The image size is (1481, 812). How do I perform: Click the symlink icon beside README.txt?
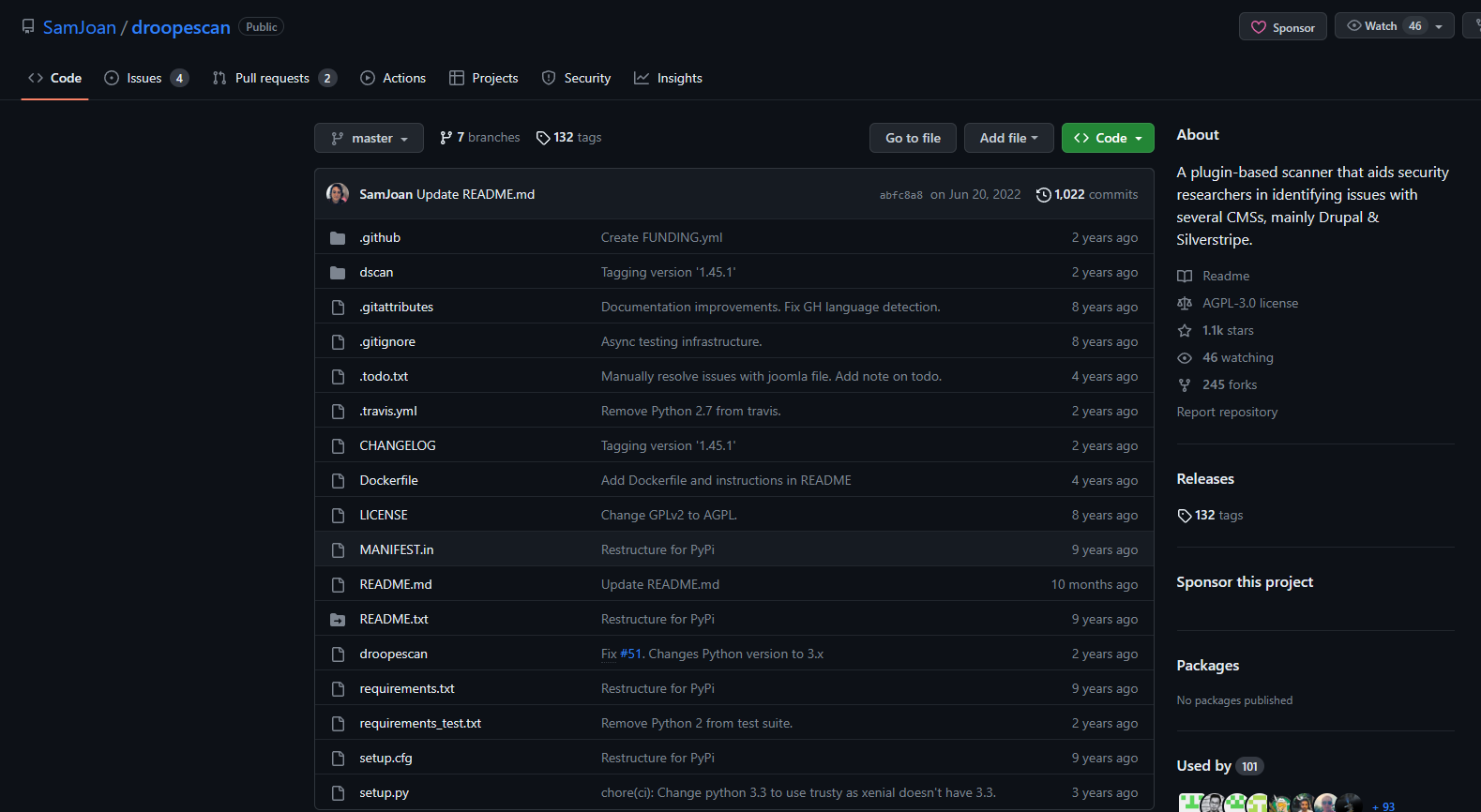pyautogui.click(x=338, y=620)
